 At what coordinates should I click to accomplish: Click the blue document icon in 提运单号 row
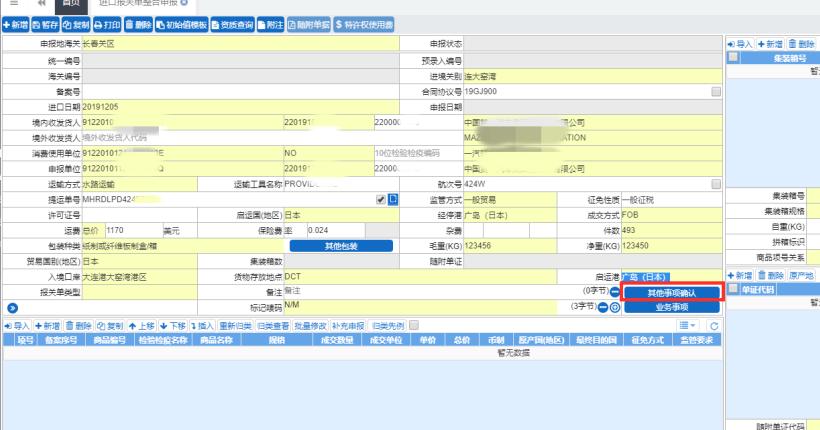pyautogui.click(x=393, y=199)
